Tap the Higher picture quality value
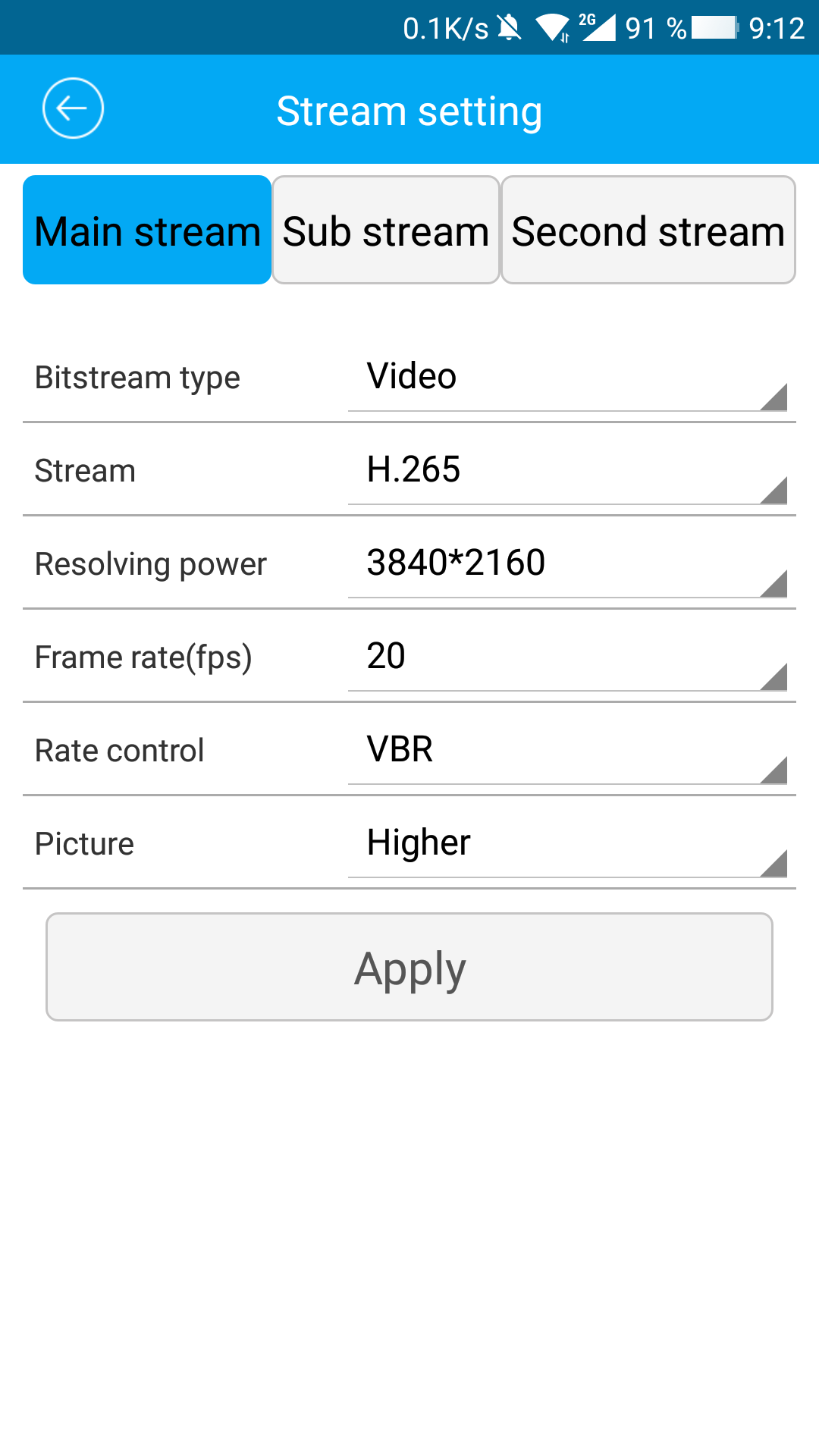 tap(419, 843)
